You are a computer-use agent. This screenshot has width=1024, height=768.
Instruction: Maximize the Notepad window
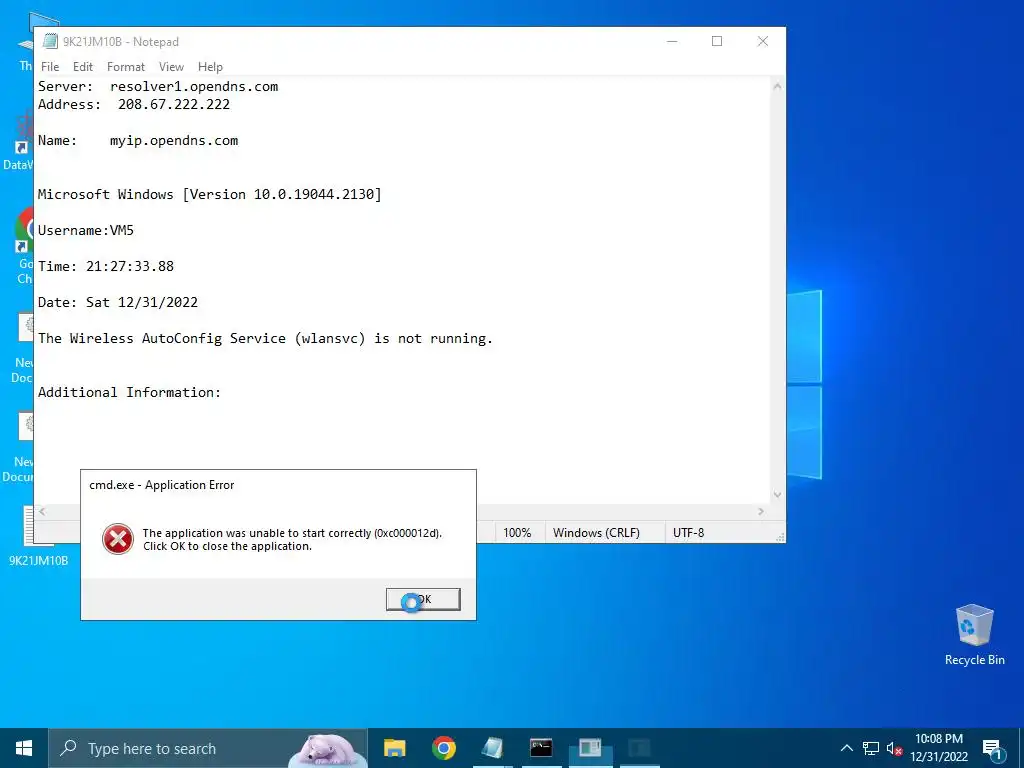tap(717, 41)
